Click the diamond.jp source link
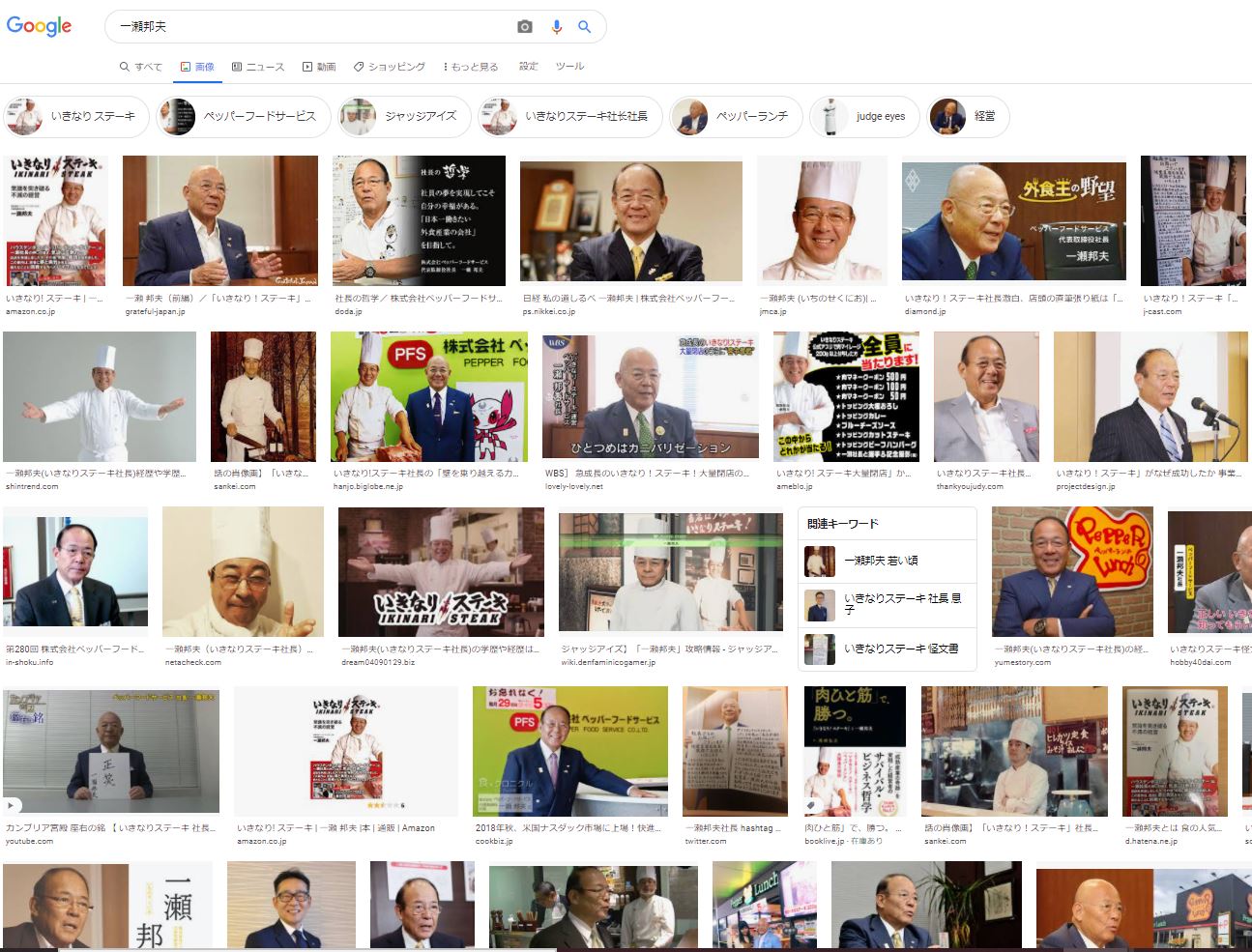 tap(925, 312)
